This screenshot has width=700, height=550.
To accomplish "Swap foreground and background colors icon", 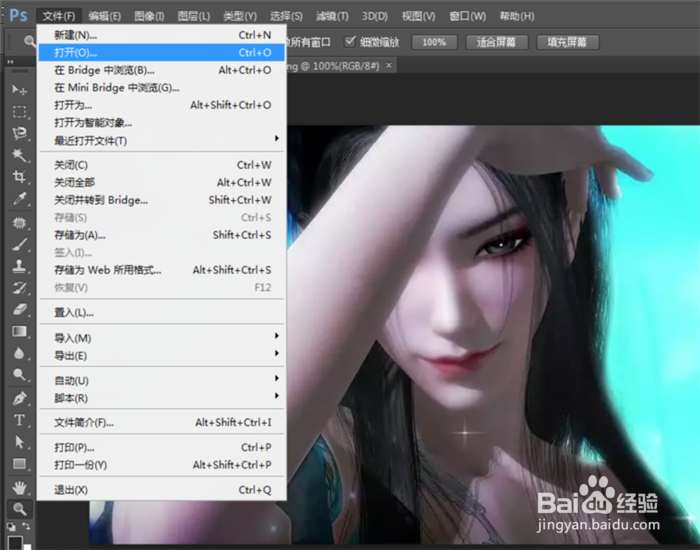I will point(26,526).
